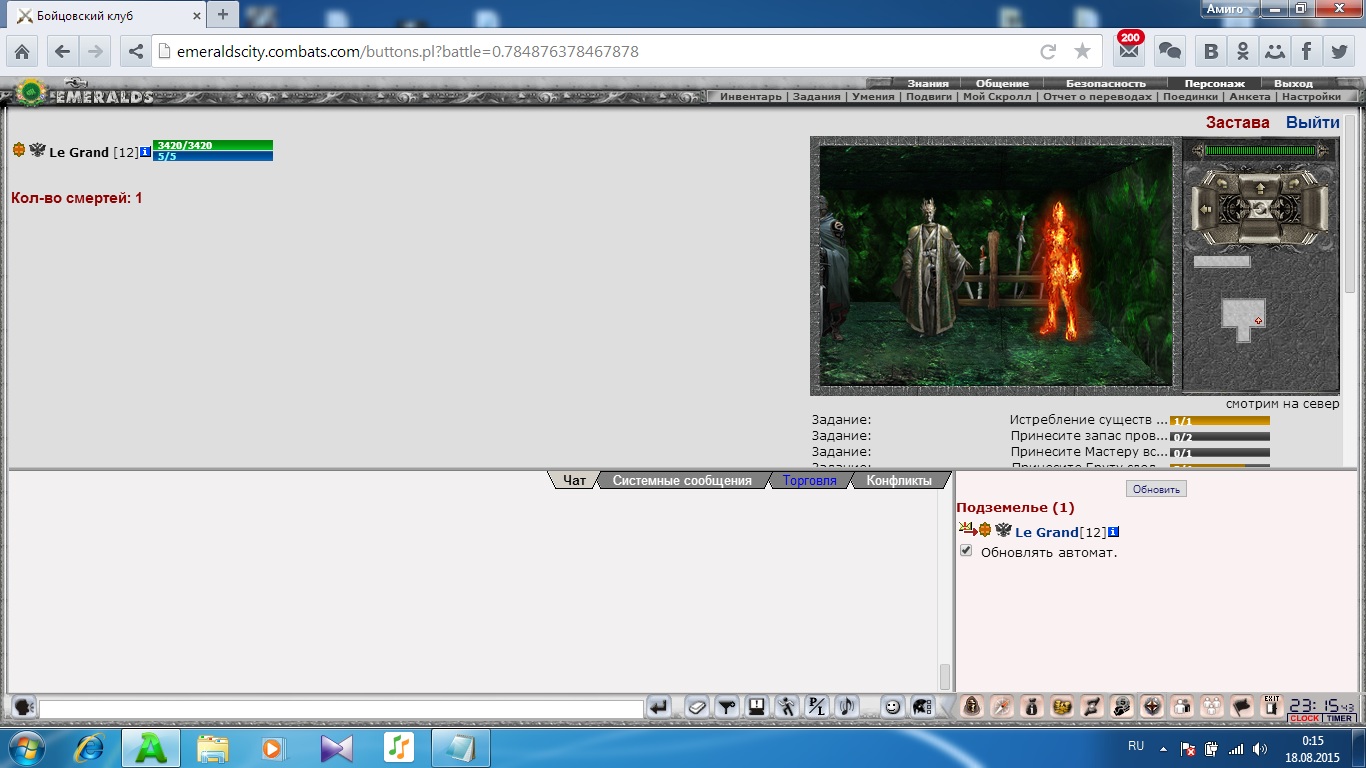Image resolution: width=1366 pixels, height=768 pixels.
Task: Open Le Grand info icon in player list
Action: coord(1114,532)
